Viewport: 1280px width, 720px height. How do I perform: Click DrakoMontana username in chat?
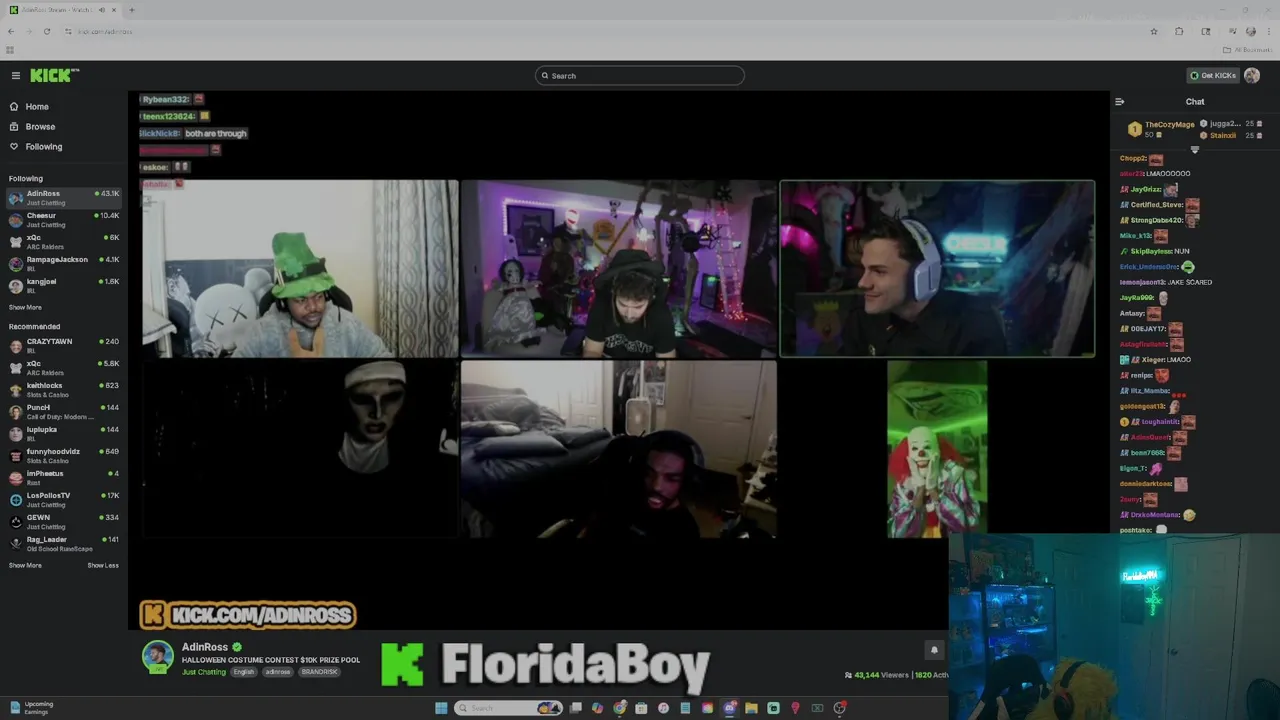coord(1155,515)
